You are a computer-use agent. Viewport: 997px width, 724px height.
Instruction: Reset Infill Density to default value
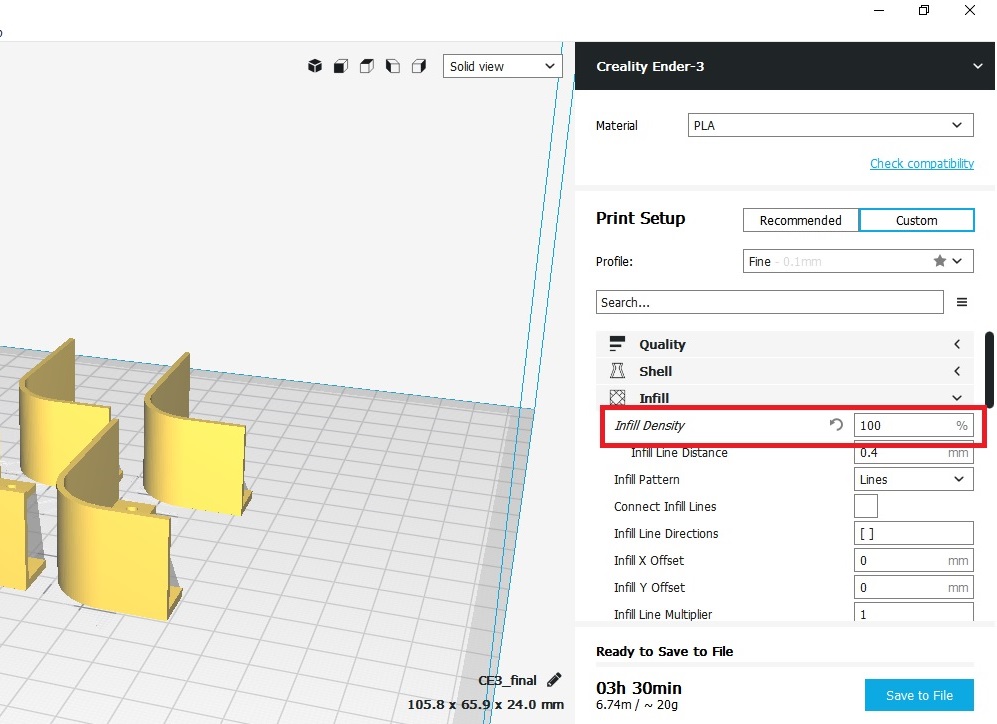tap(835, 424)
